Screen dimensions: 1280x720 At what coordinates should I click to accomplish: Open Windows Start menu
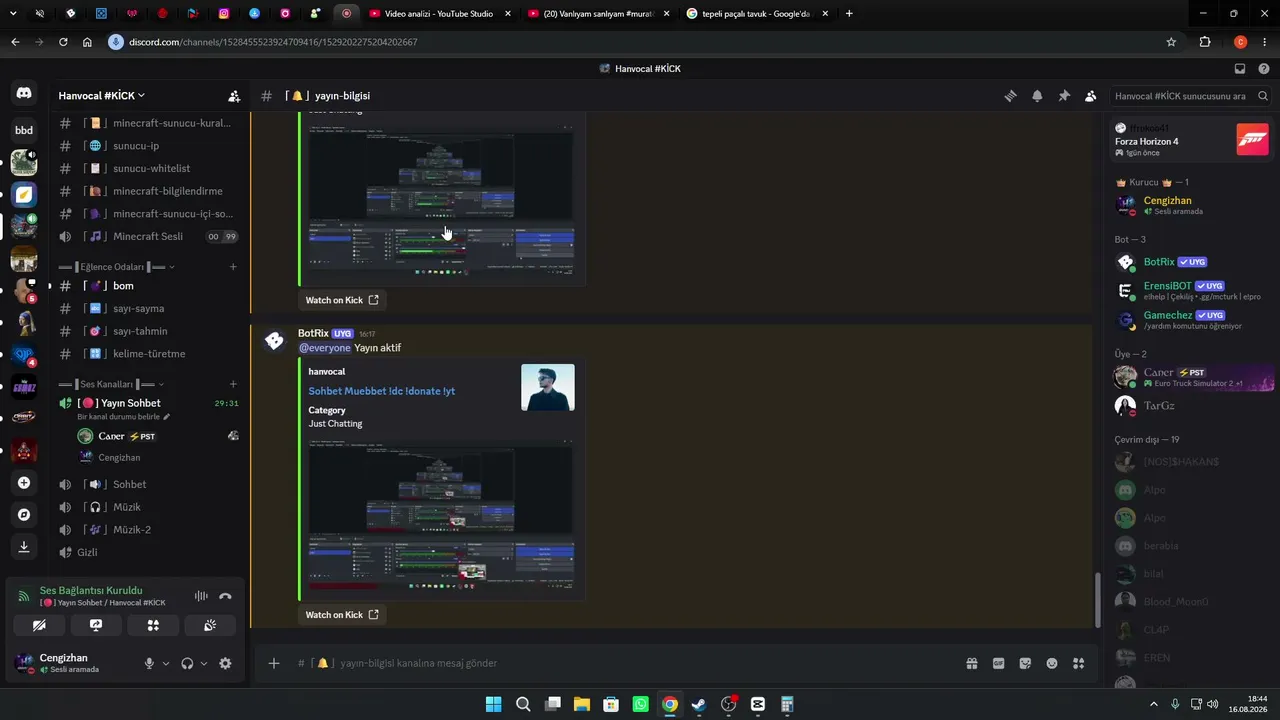[493, 704]
